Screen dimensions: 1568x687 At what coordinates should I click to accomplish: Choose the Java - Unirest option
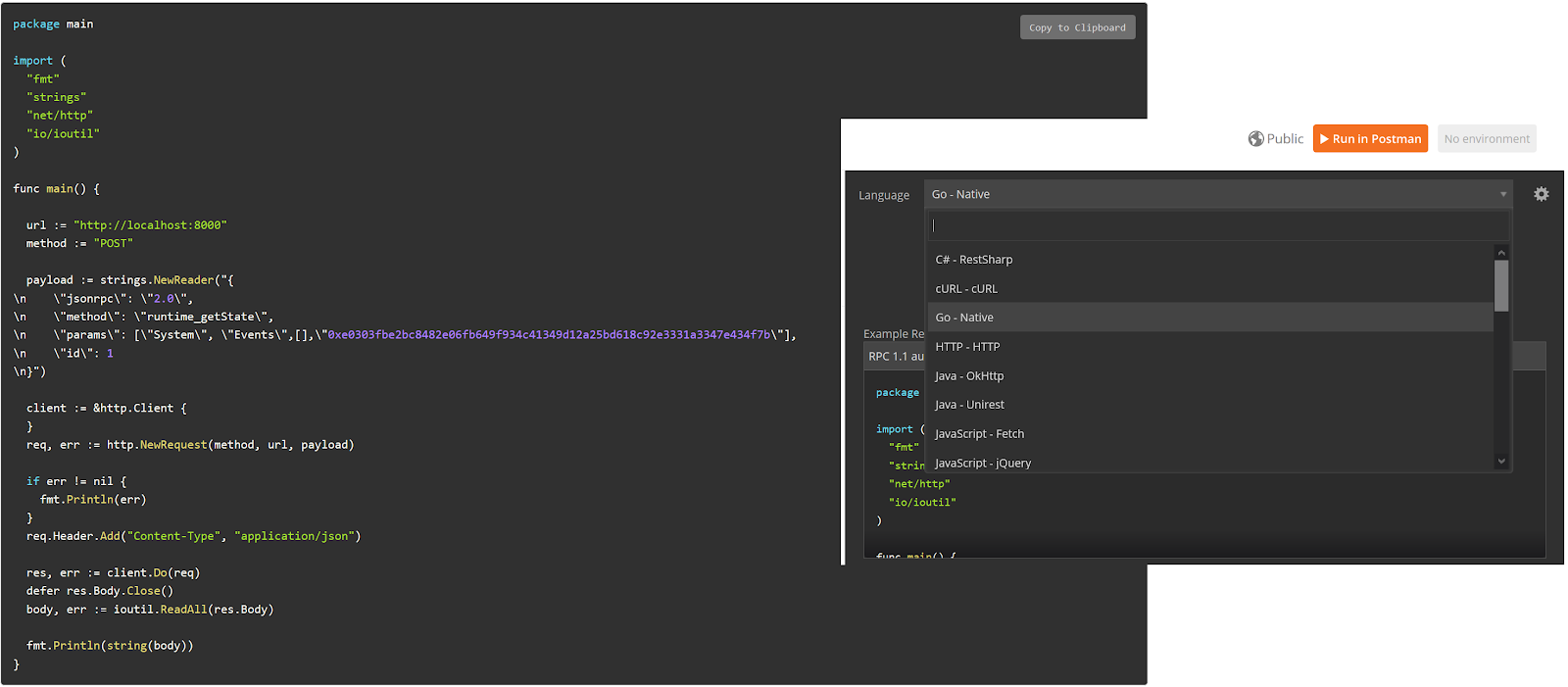pyautogui.click(x=969, y=405)
